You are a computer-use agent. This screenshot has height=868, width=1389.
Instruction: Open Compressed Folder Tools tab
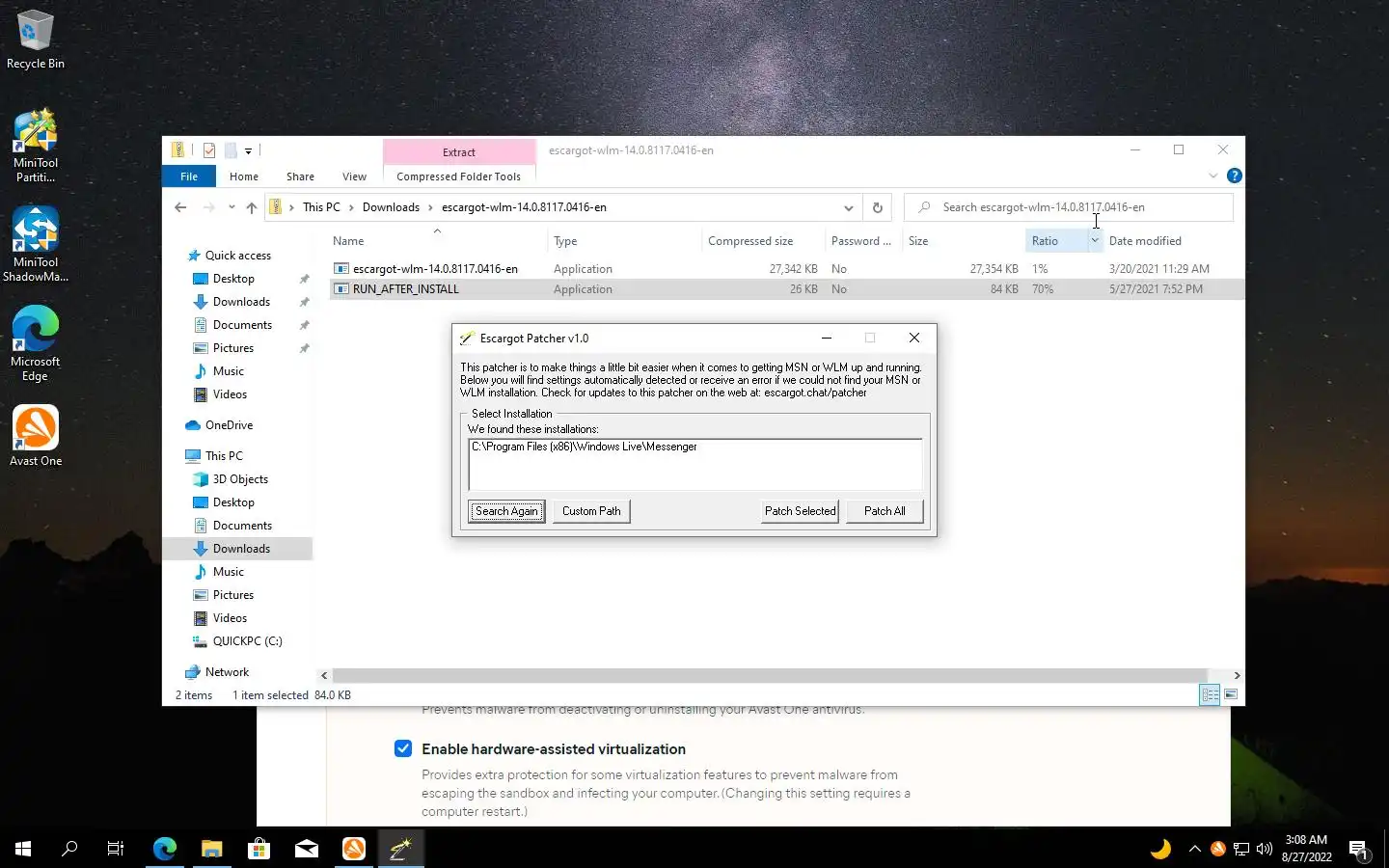click(x=458, y=176)
